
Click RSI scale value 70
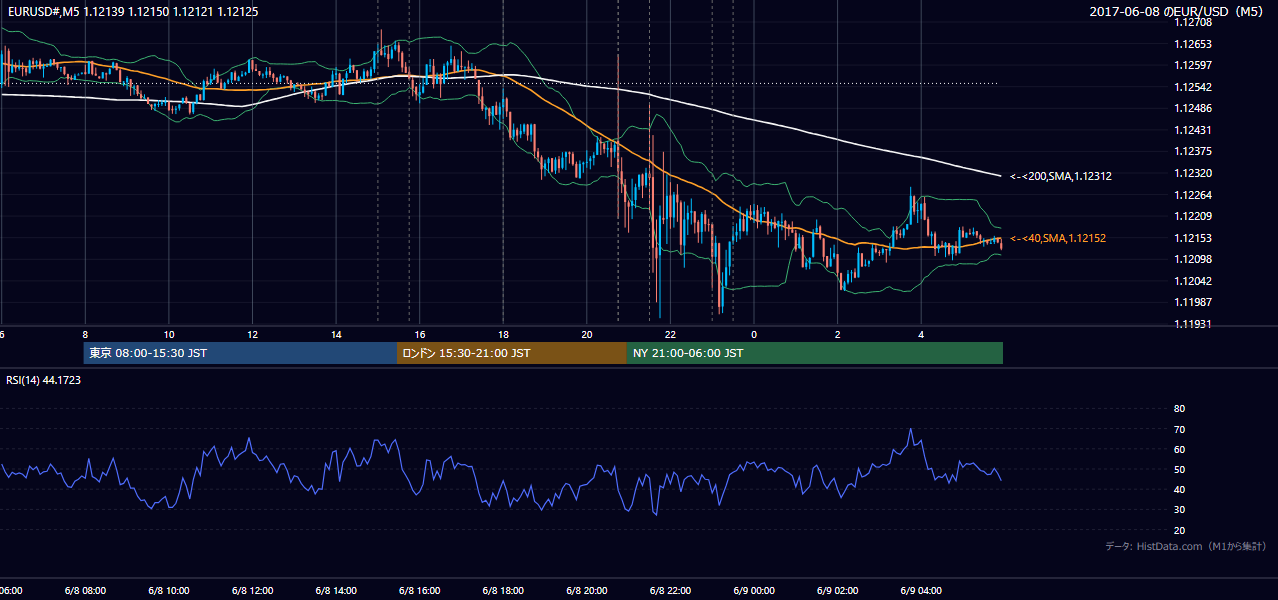coord(1179,429)
